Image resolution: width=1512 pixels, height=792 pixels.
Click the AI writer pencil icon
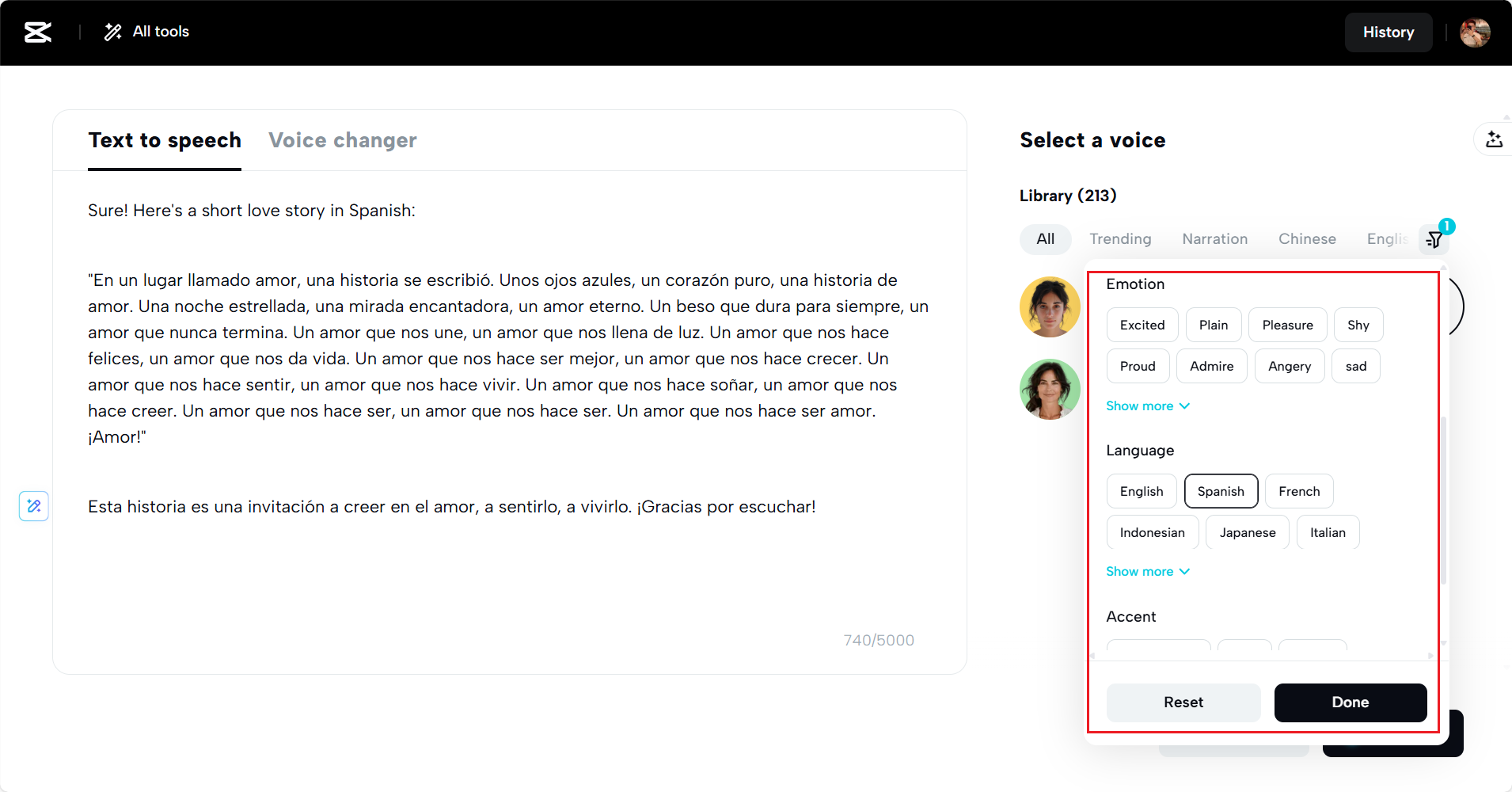point(34,506)
